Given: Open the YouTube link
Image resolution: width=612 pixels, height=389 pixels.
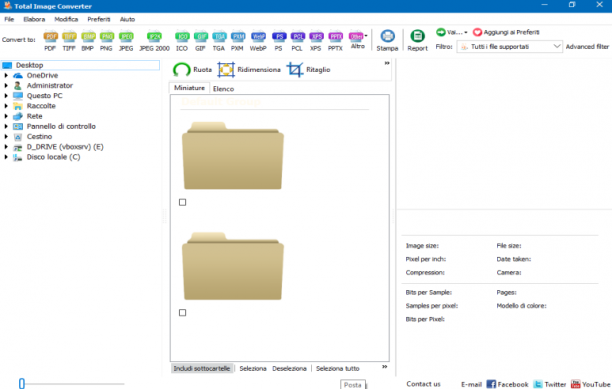Looking at the screenshot, I should pos(591,384).
